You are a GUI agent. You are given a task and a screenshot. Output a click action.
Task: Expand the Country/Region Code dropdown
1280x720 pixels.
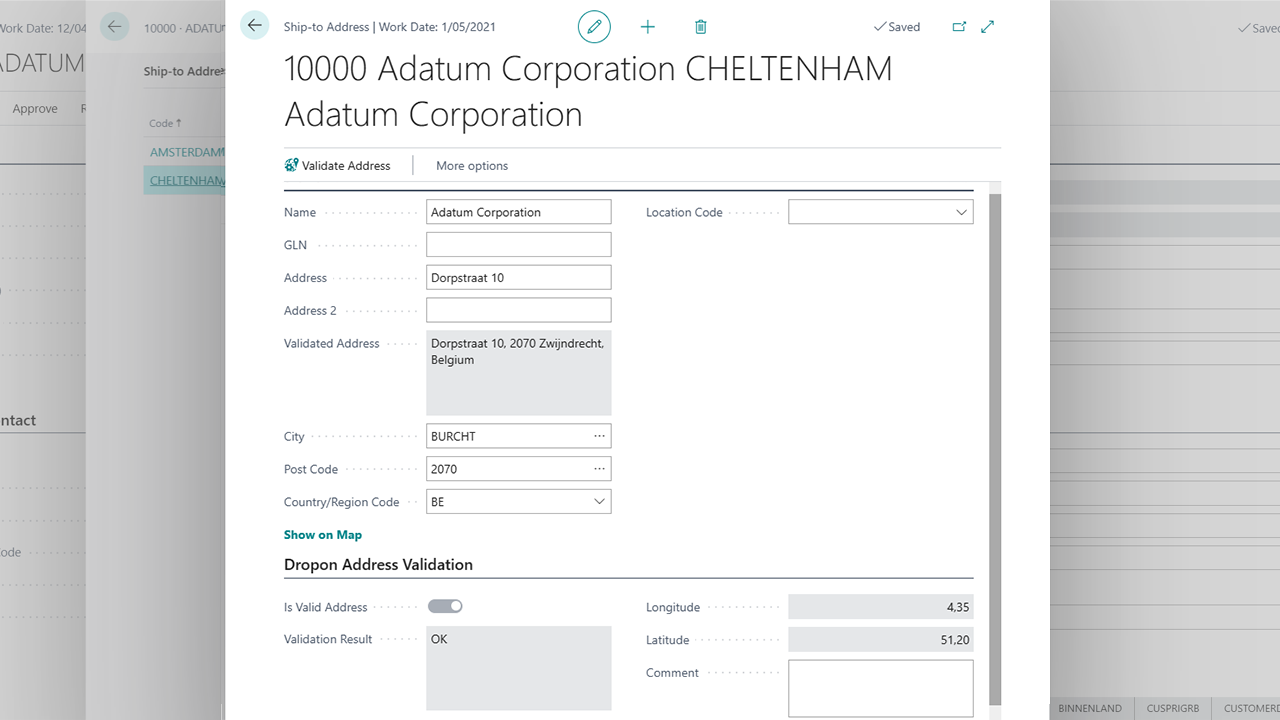coord(599,502)
